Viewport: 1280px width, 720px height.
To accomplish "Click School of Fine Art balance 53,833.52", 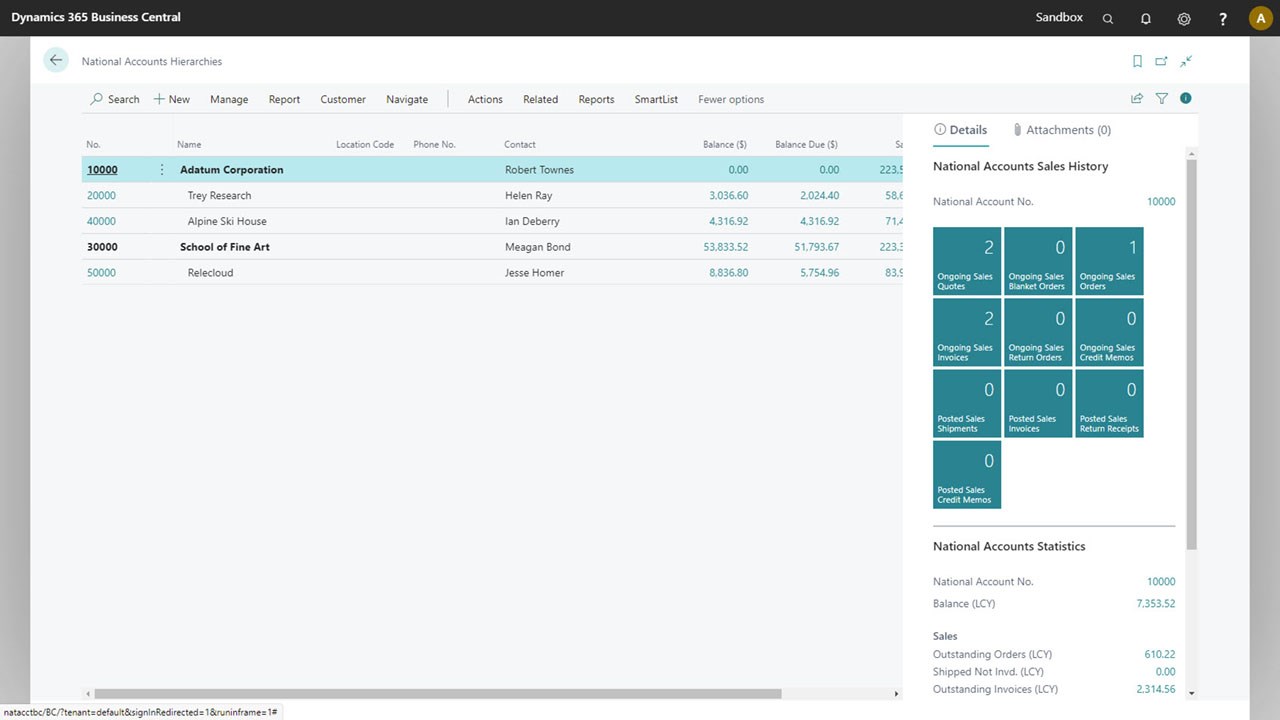I will (x=725, y=247).
